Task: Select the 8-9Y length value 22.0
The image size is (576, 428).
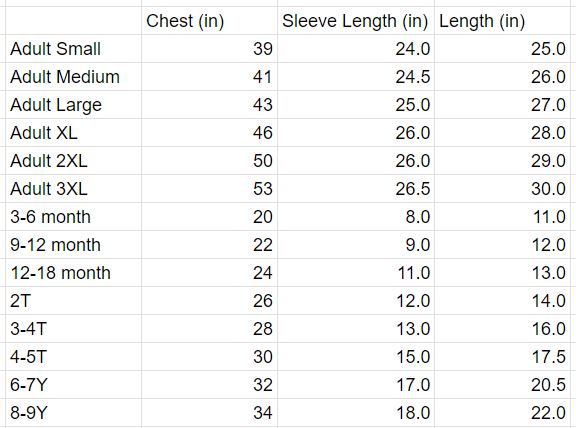Action: pos(502,413)
